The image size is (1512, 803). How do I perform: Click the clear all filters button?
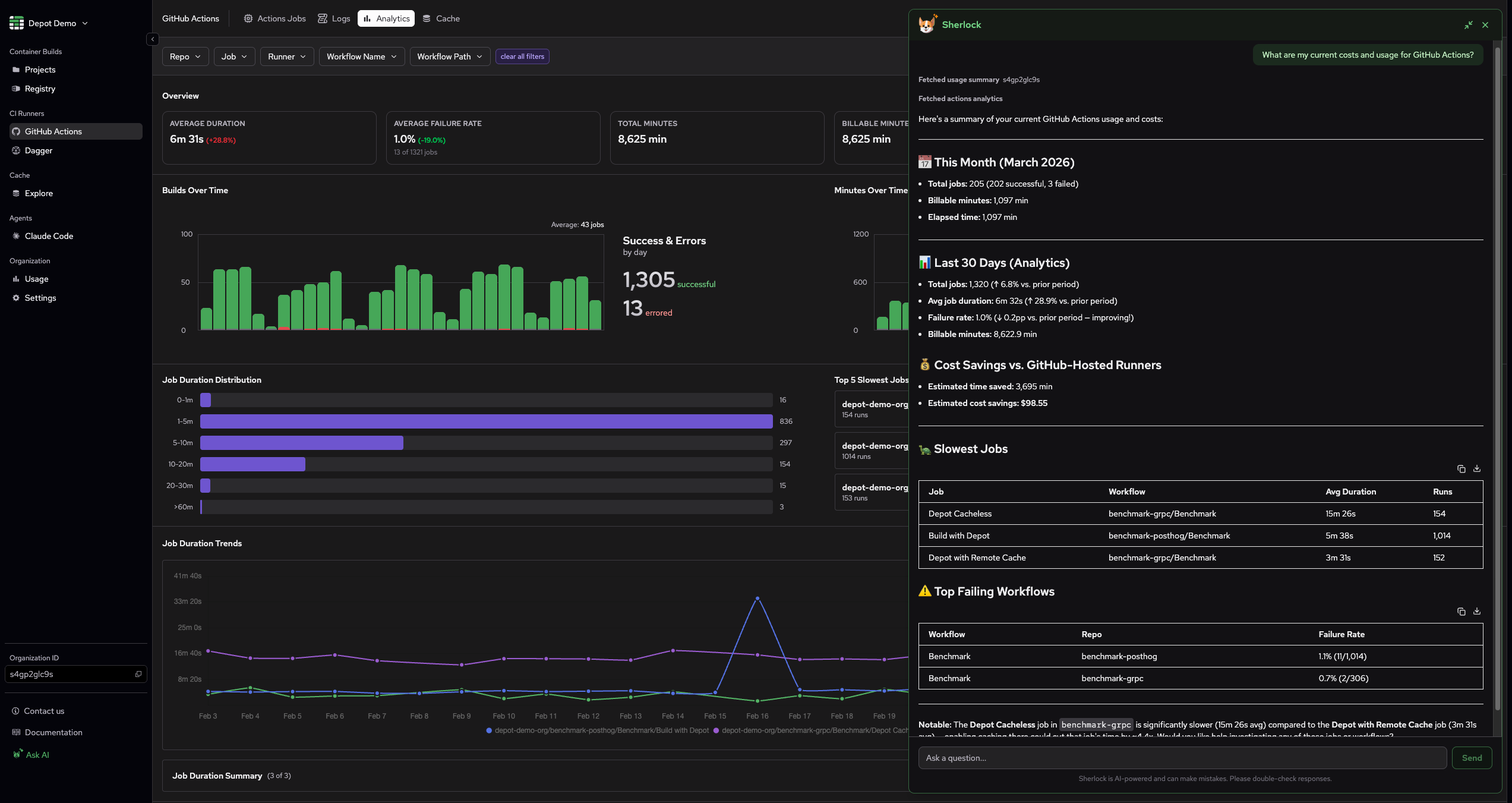(x=522, y=56)
